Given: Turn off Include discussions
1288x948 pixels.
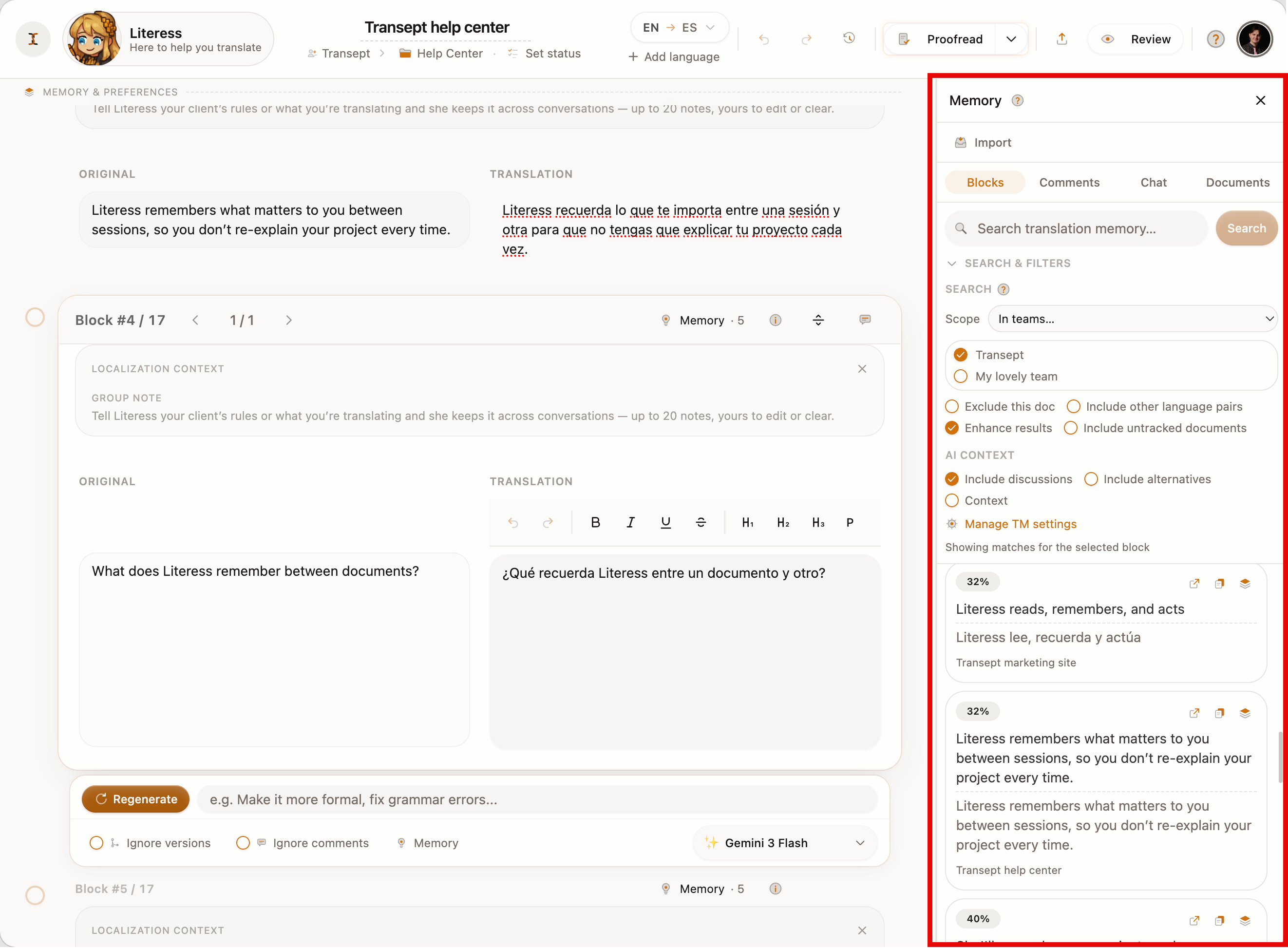Looking at the screenshot, I should (x=952, y=479).
